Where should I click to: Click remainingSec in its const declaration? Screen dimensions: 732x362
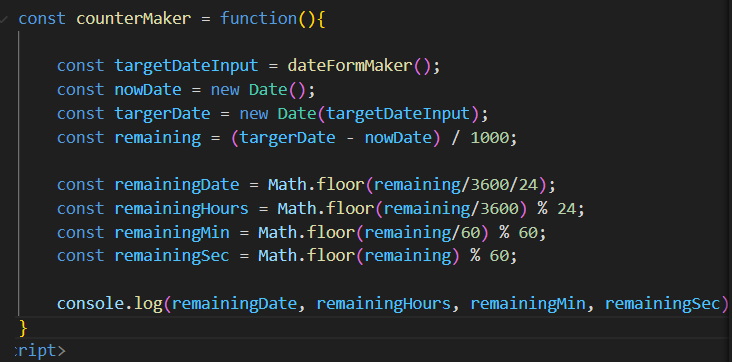(x=172, y=256)
